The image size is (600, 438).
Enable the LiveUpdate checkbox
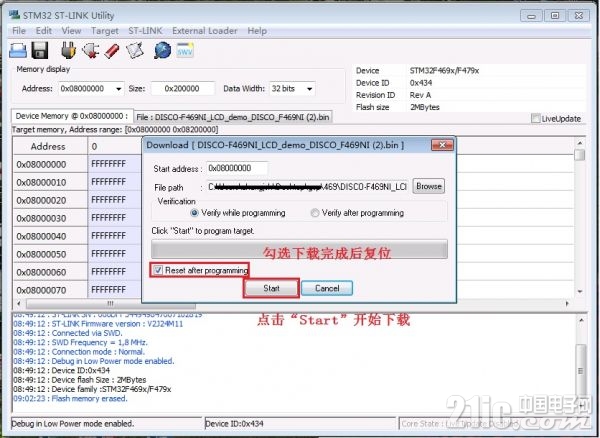coord(535,118)
